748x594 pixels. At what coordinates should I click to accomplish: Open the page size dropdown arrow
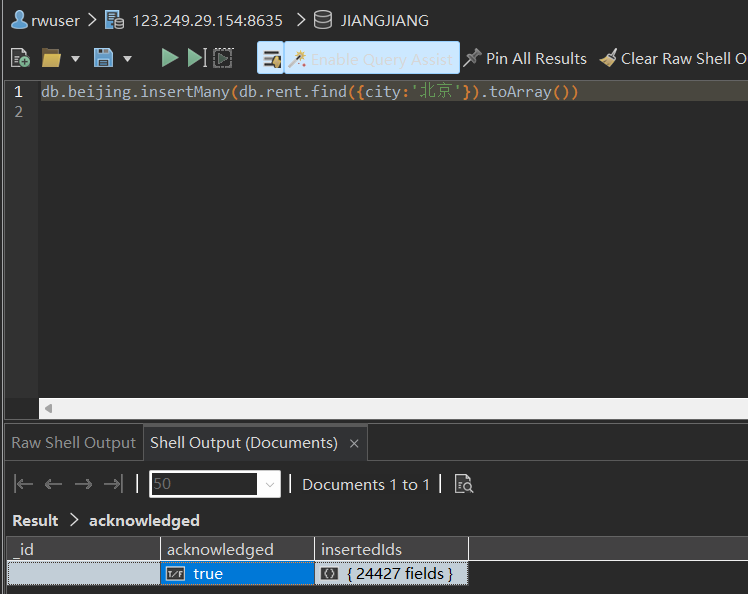(x=270, y=485)
